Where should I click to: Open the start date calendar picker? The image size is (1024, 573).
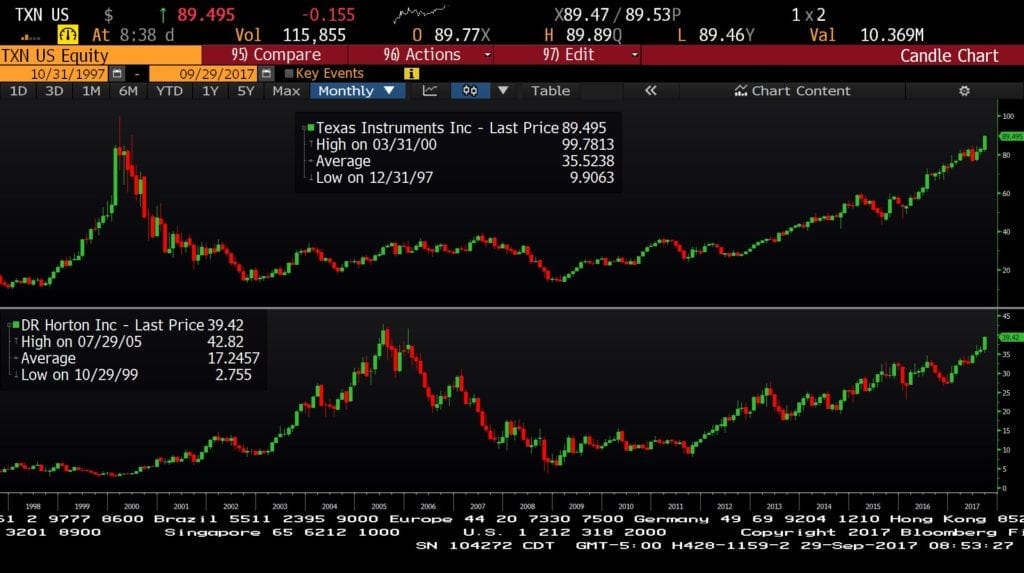click(x=117, y=74)
